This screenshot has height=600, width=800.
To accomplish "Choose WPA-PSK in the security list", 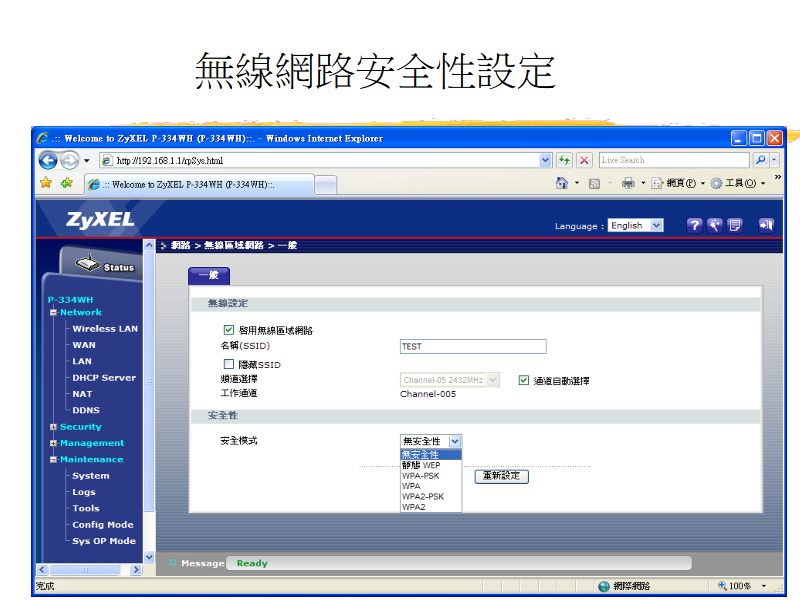I will pos(431,476).
